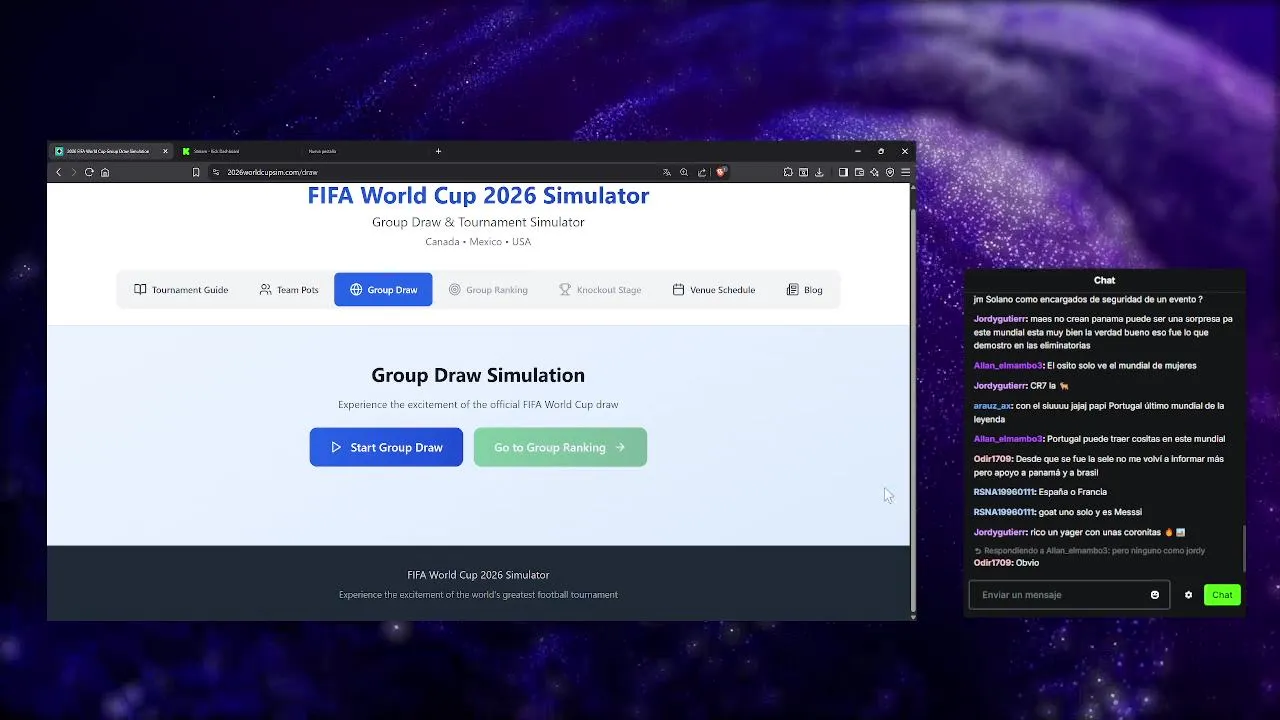1280x720 pixels.
Task: Click the browser forward arrow
Action: pyautogui.click(x=73, y=172)
